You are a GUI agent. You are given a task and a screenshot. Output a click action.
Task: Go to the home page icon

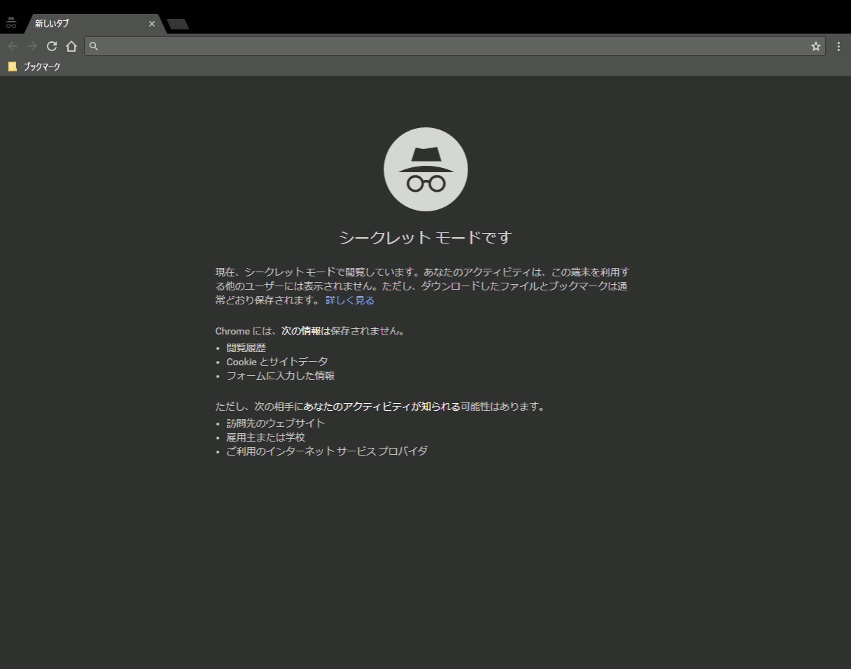click(71, 46)
